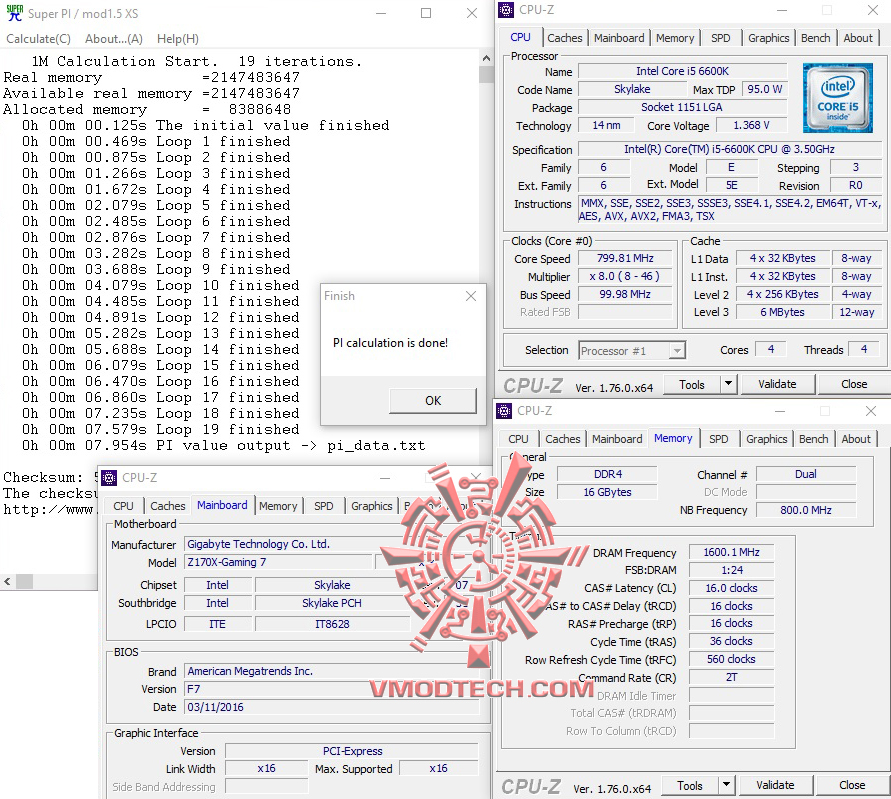
Task: Click Tools button in Memory CPU-Z window
Action: click(690, 786)
